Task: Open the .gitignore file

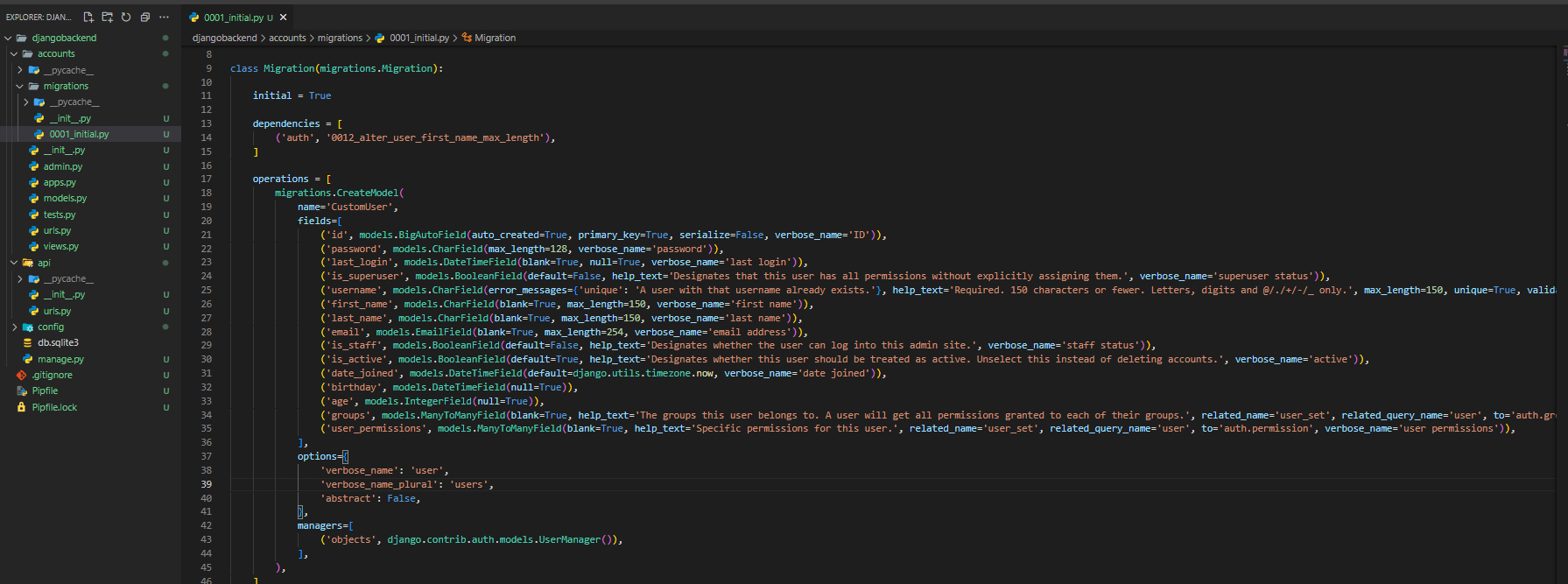Action: 52,375
